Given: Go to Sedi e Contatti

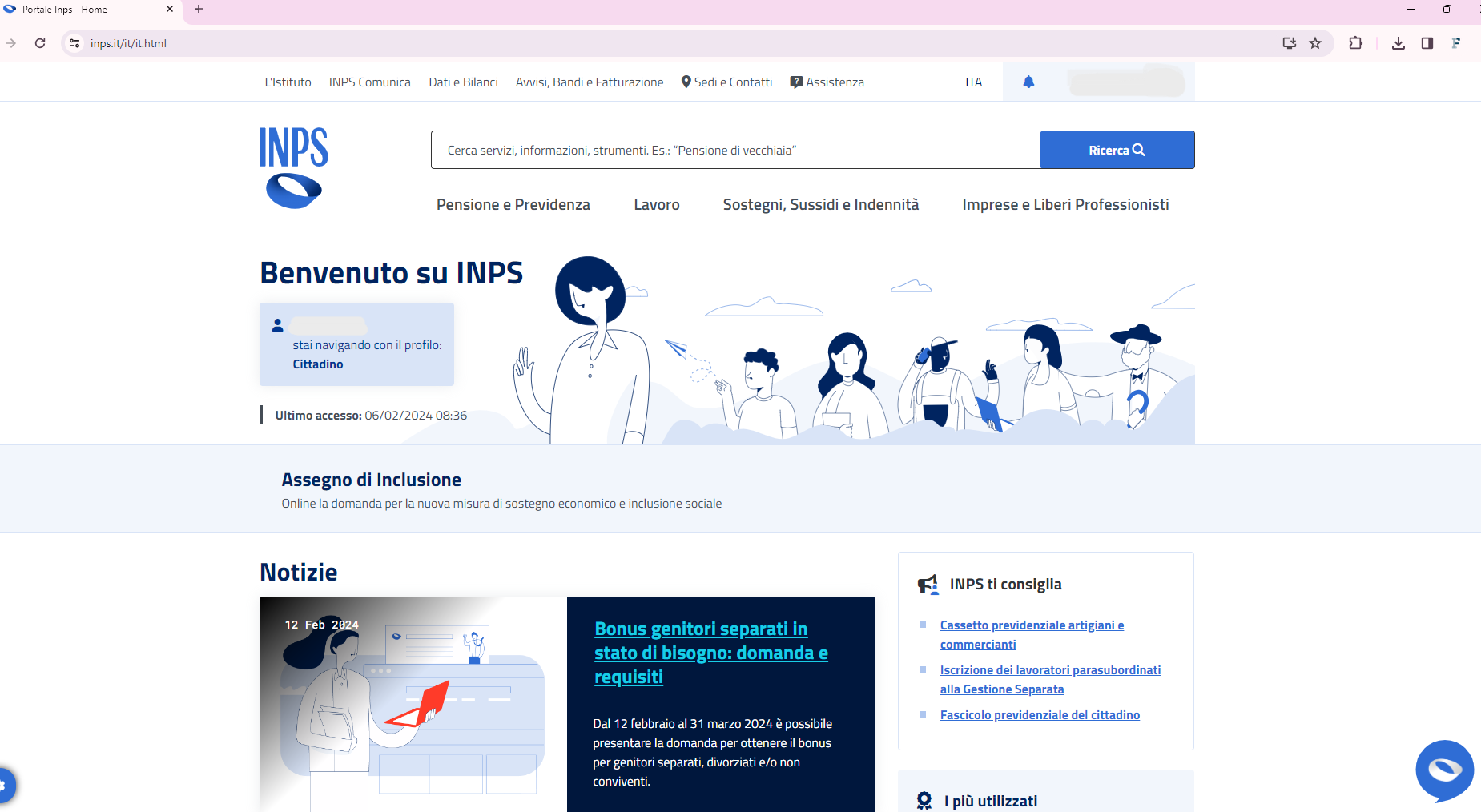Looking at the screenshot, I should (x=726, y=82).
